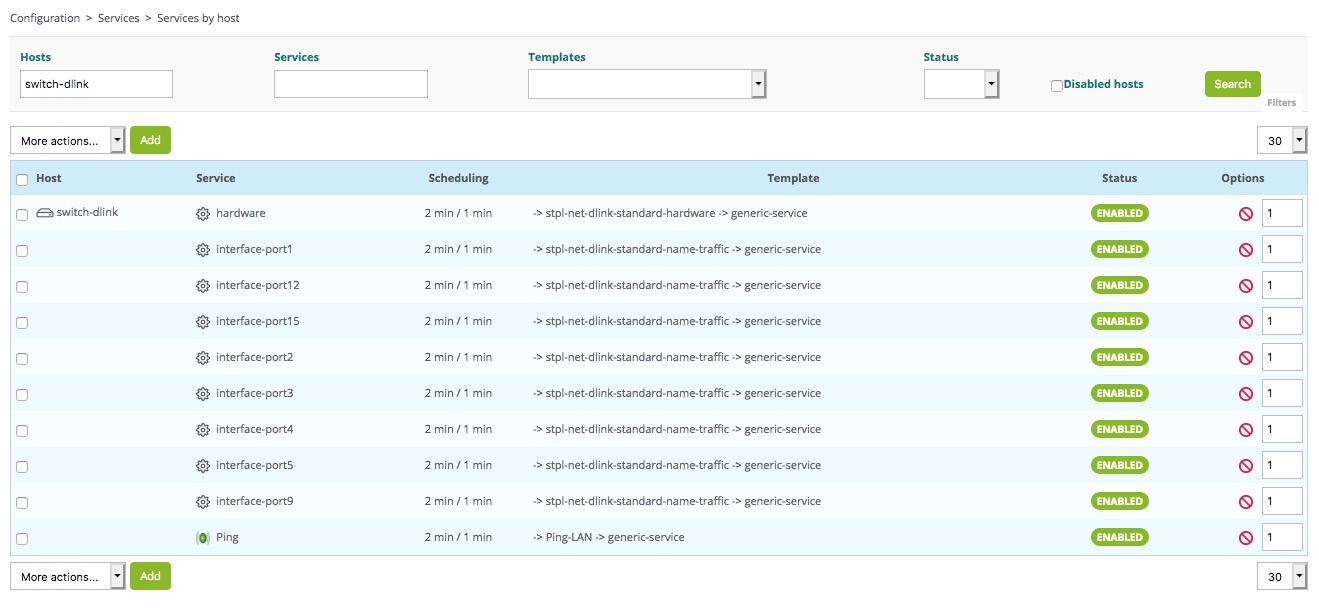Check the box for interface-port3 row
Image resolution: width=1319 pixels, height=612 pixels.
coord(22,395)
